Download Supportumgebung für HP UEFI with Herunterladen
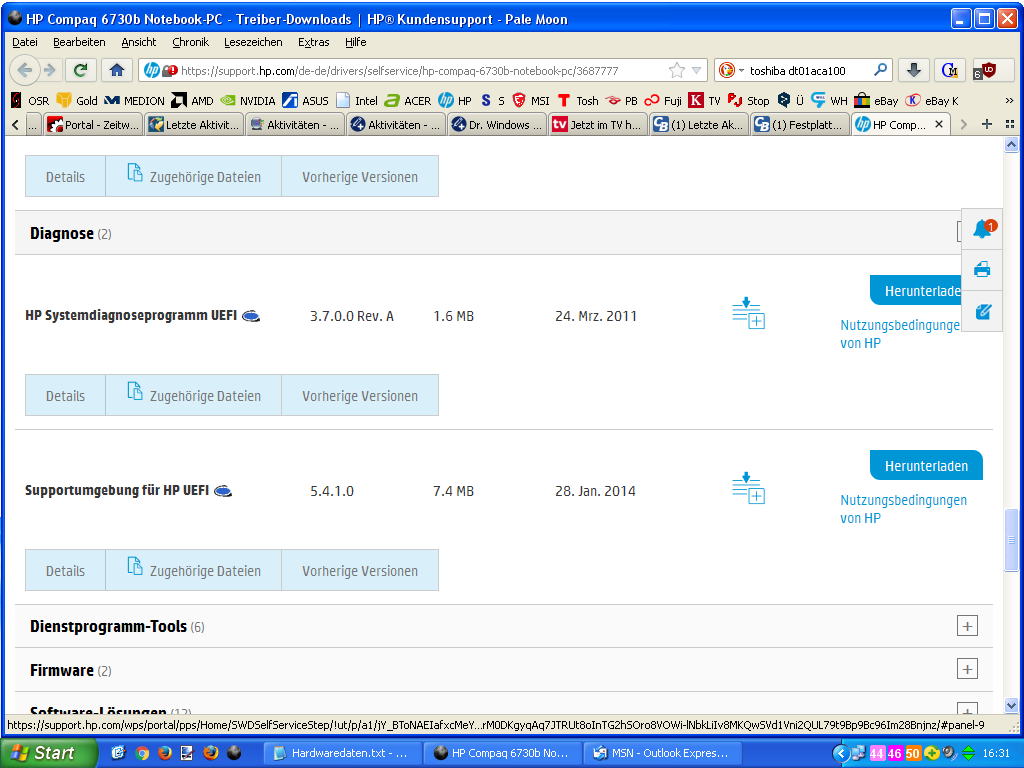Screen dimensions: 1024x768 point(926,466)
